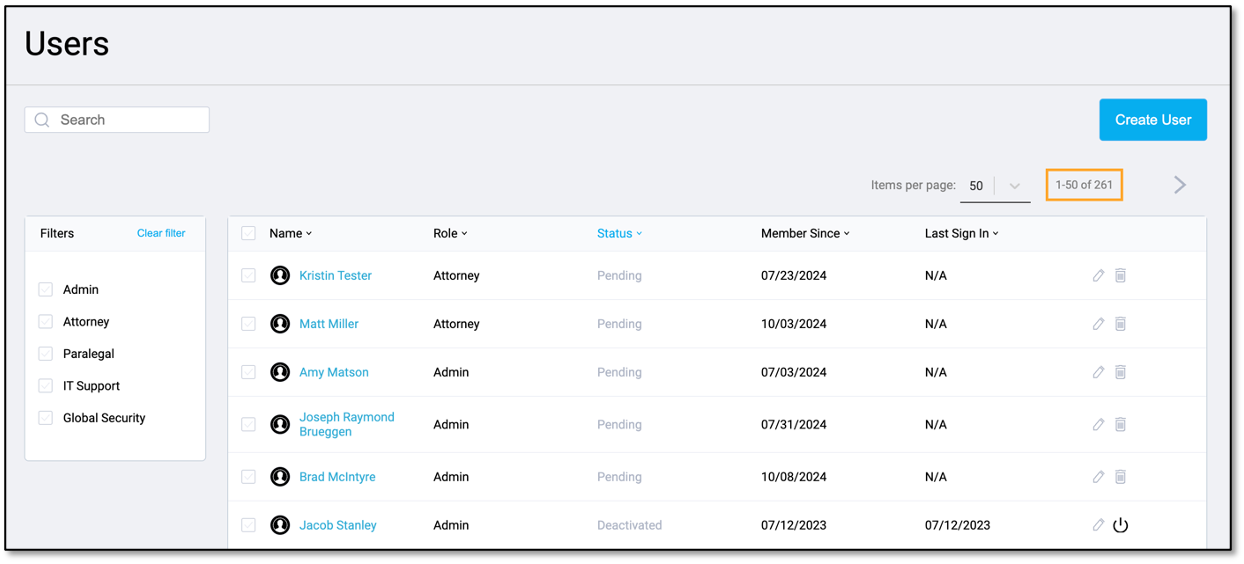
Task: Click the power icon for Jacob Stanley
Action: coord(1121,525)
